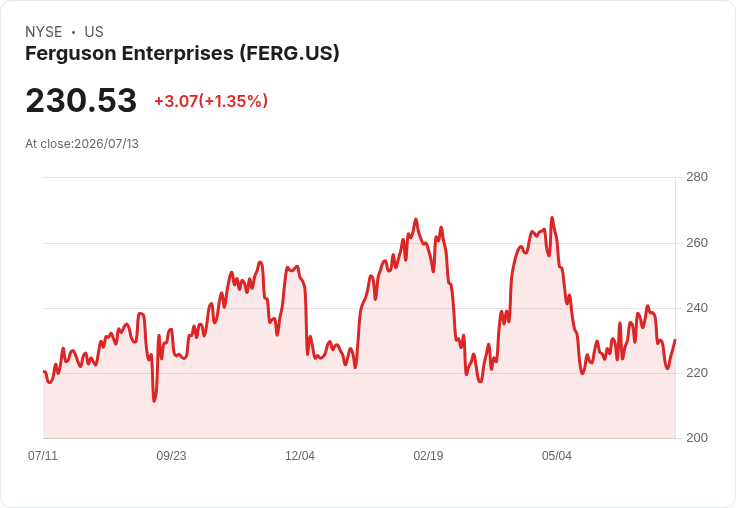The image size is (736, 508).
Task: Click the peak of the line near 02/19
Action: pyautogui.click(x=416, y=219)
